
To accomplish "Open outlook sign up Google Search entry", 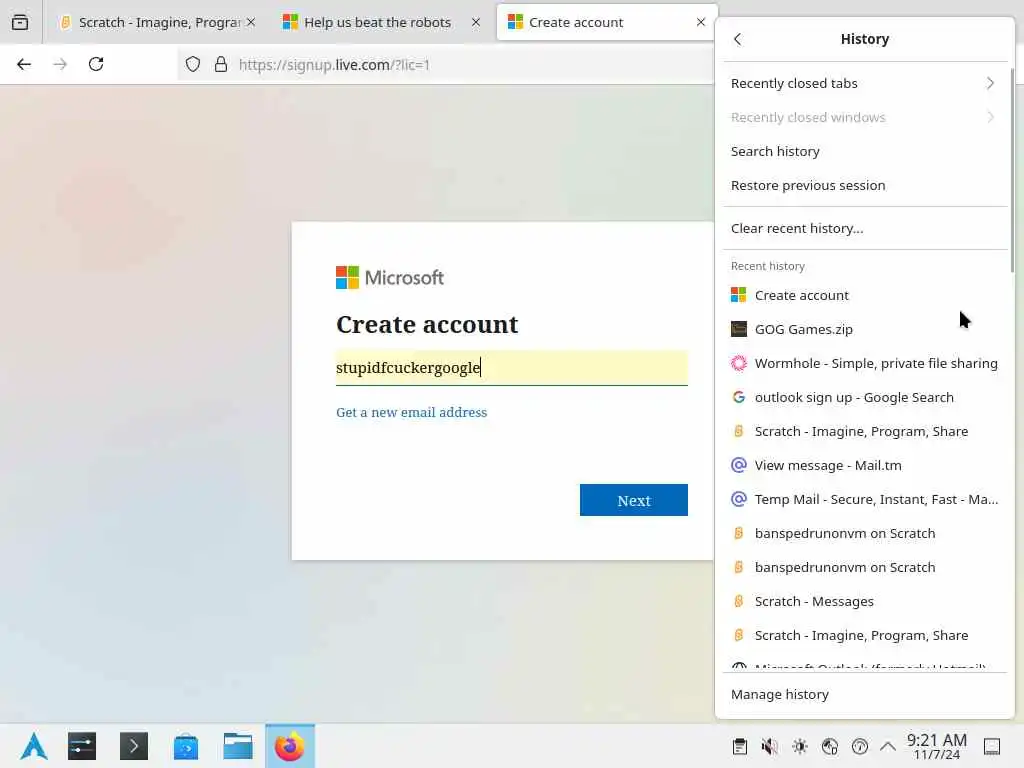I will (x=864, y=397).
